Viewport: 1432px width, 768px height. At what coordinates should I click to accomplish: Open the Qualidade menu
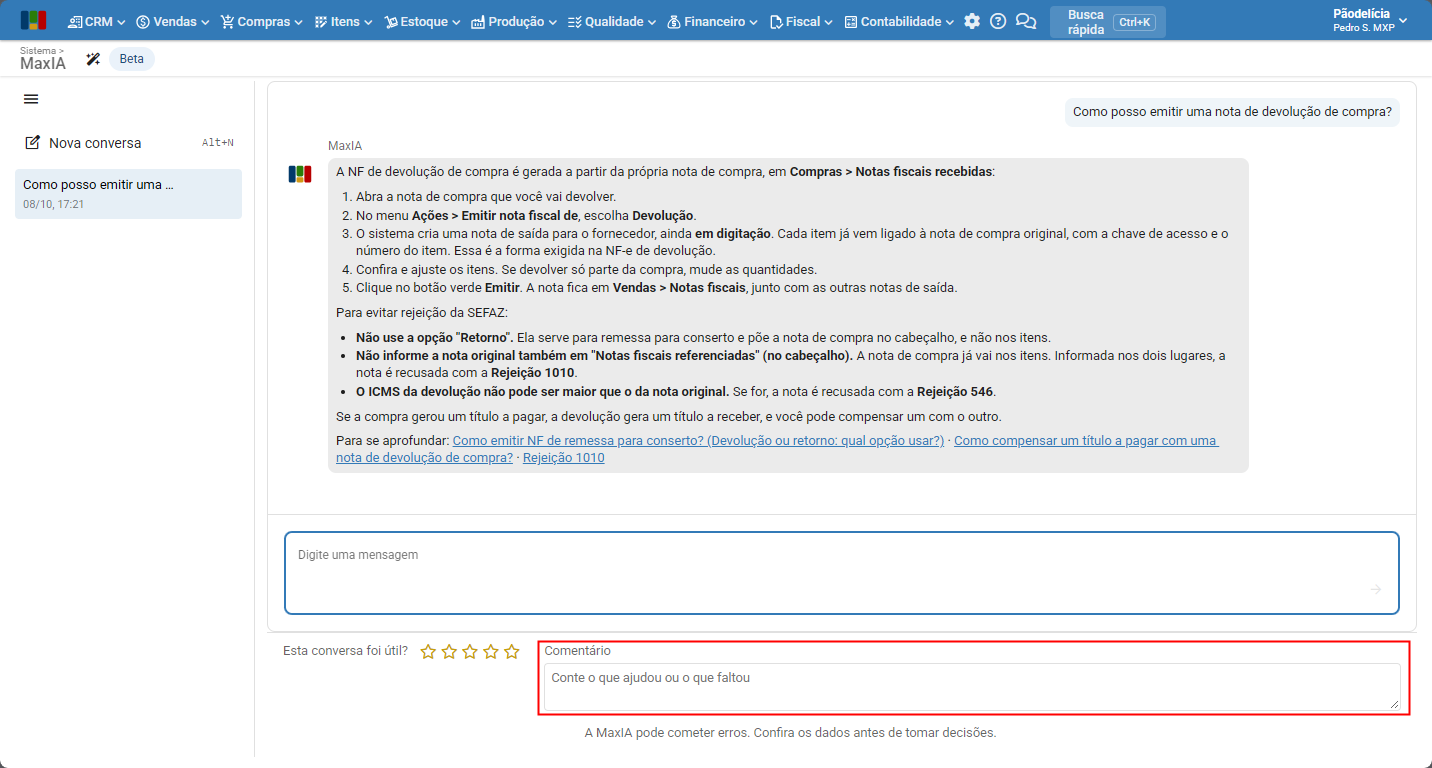[611, 21]
